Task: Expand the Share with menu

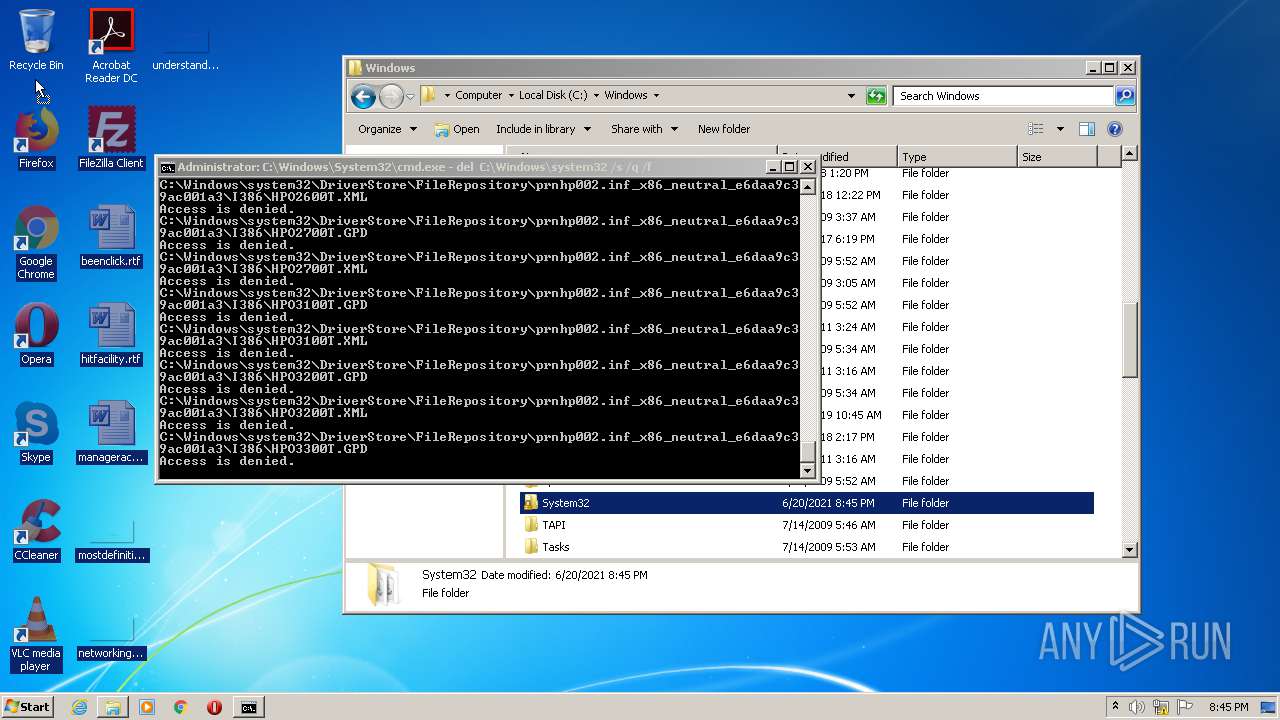Action: [x=644, y=129]
